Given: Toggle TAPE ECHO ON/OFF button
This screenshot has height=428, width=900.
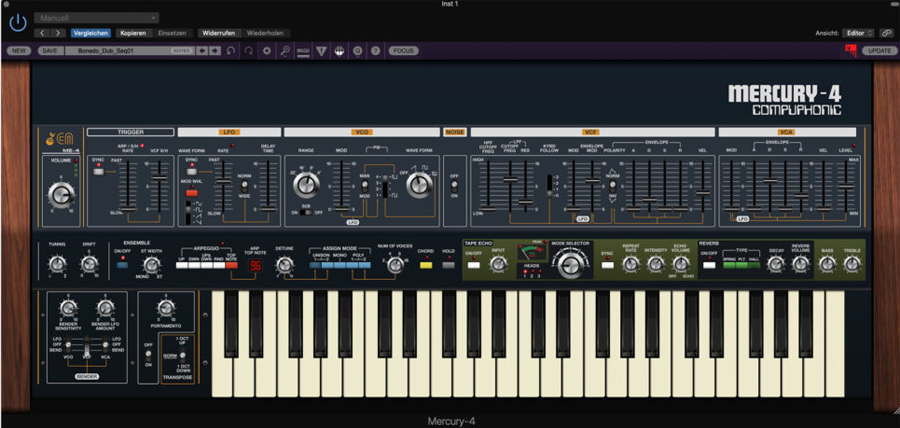Looking at the screenshot, I should tap(474, 265).
